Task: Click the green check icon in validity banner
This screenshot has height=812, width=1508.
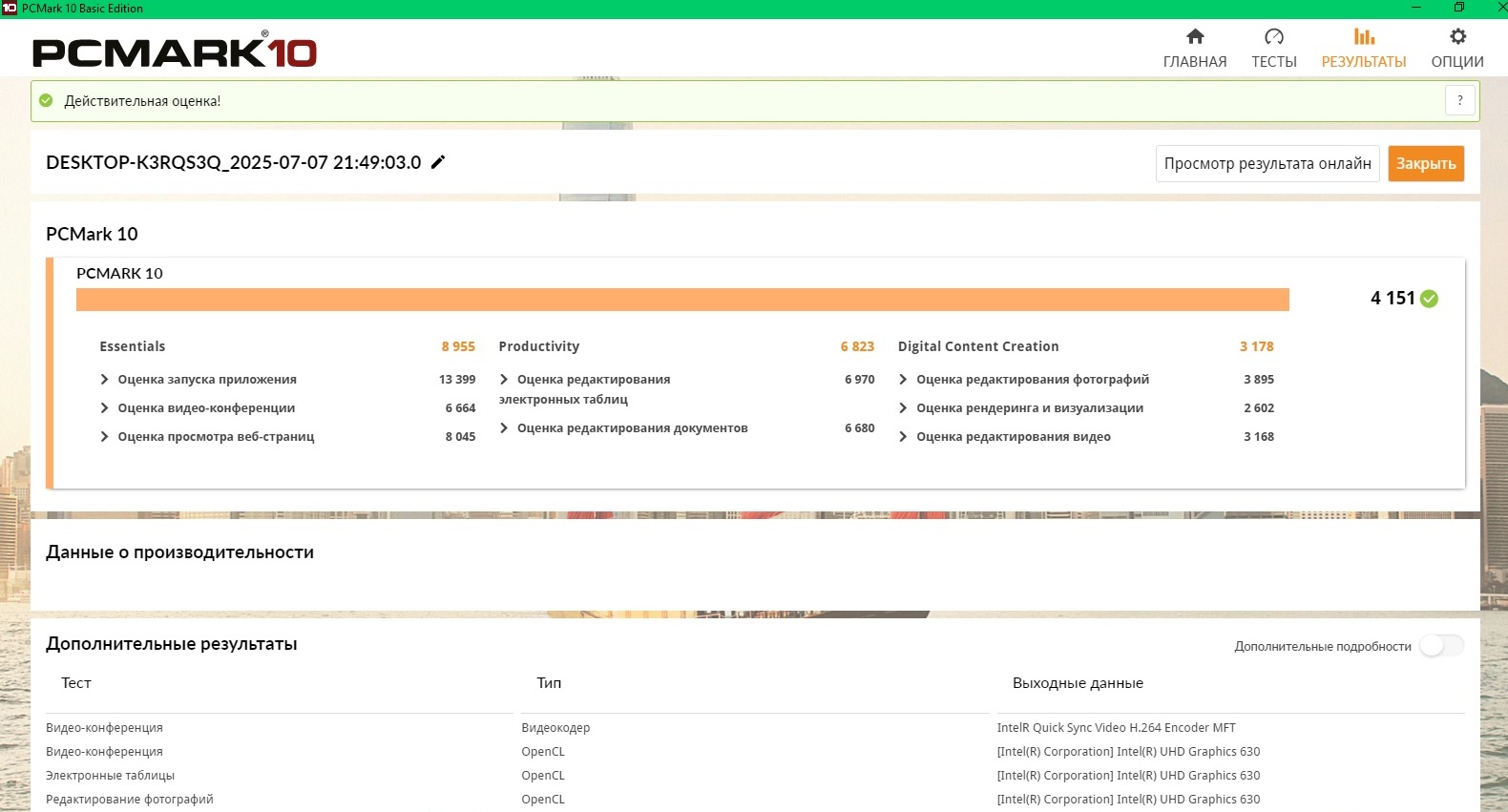Action: coord(46,100)
